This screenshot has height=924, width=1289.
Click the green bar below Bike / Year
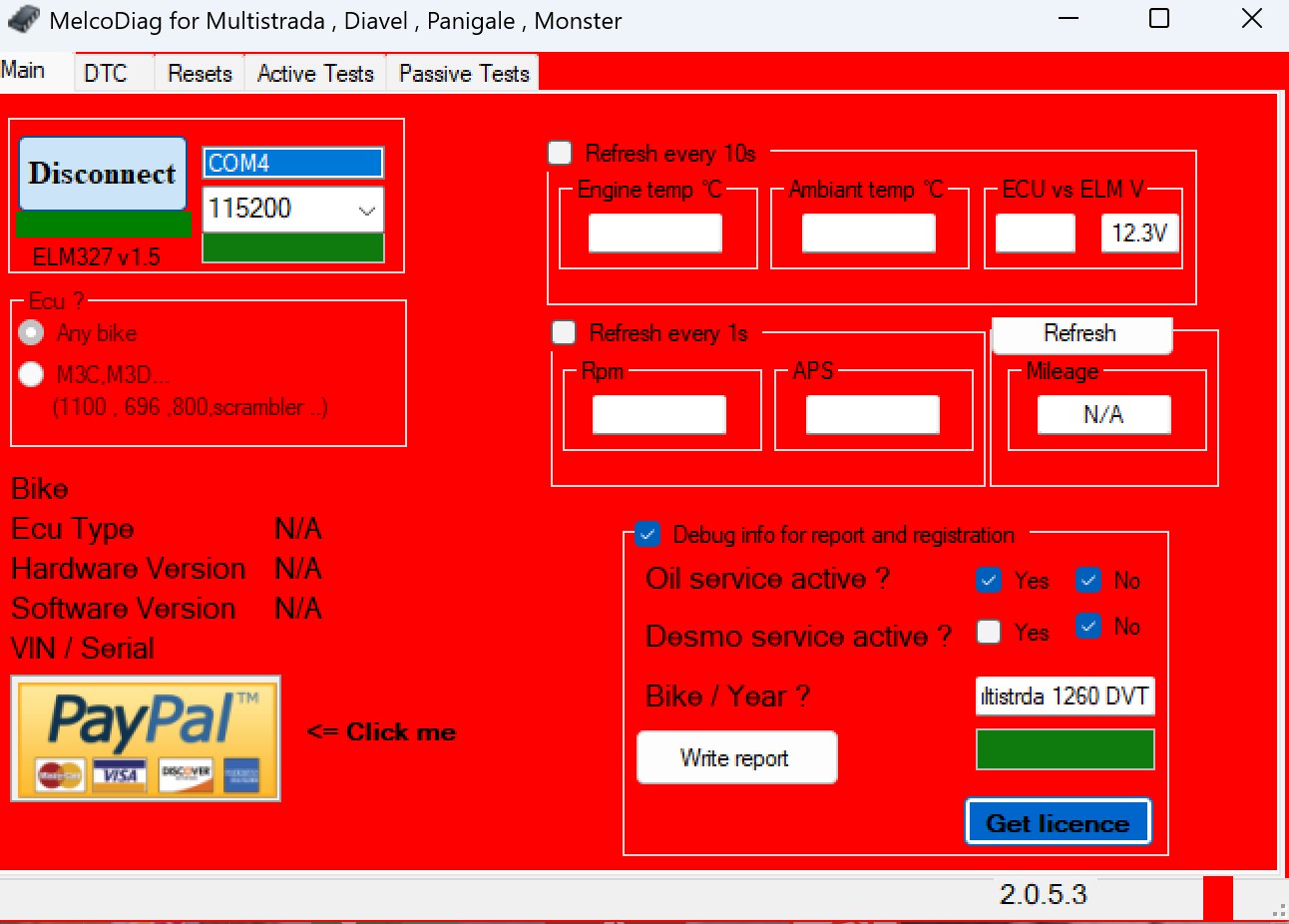[x=1065, y=749]
